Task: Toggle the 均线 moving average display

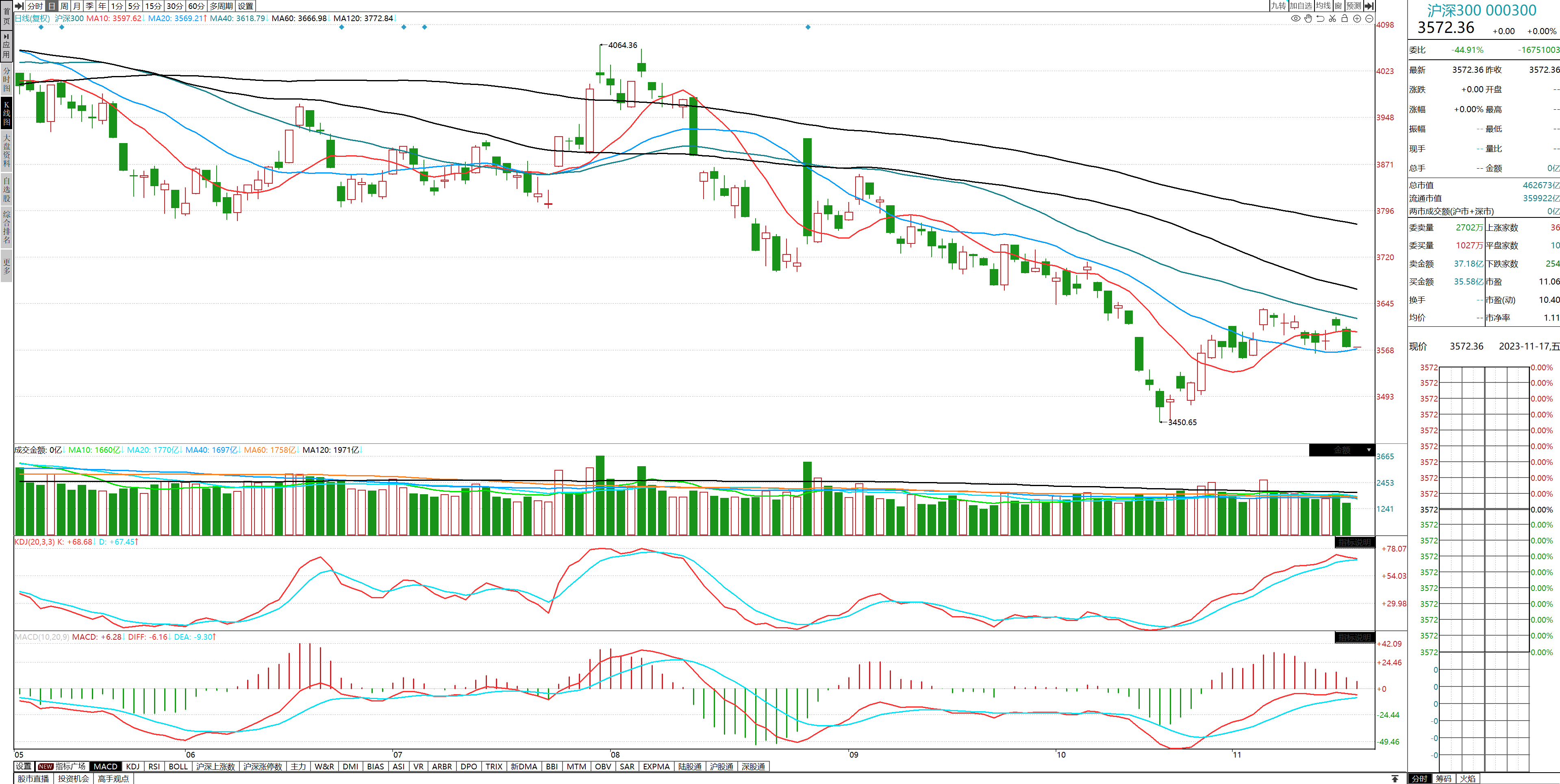Action: (1323, 6)
